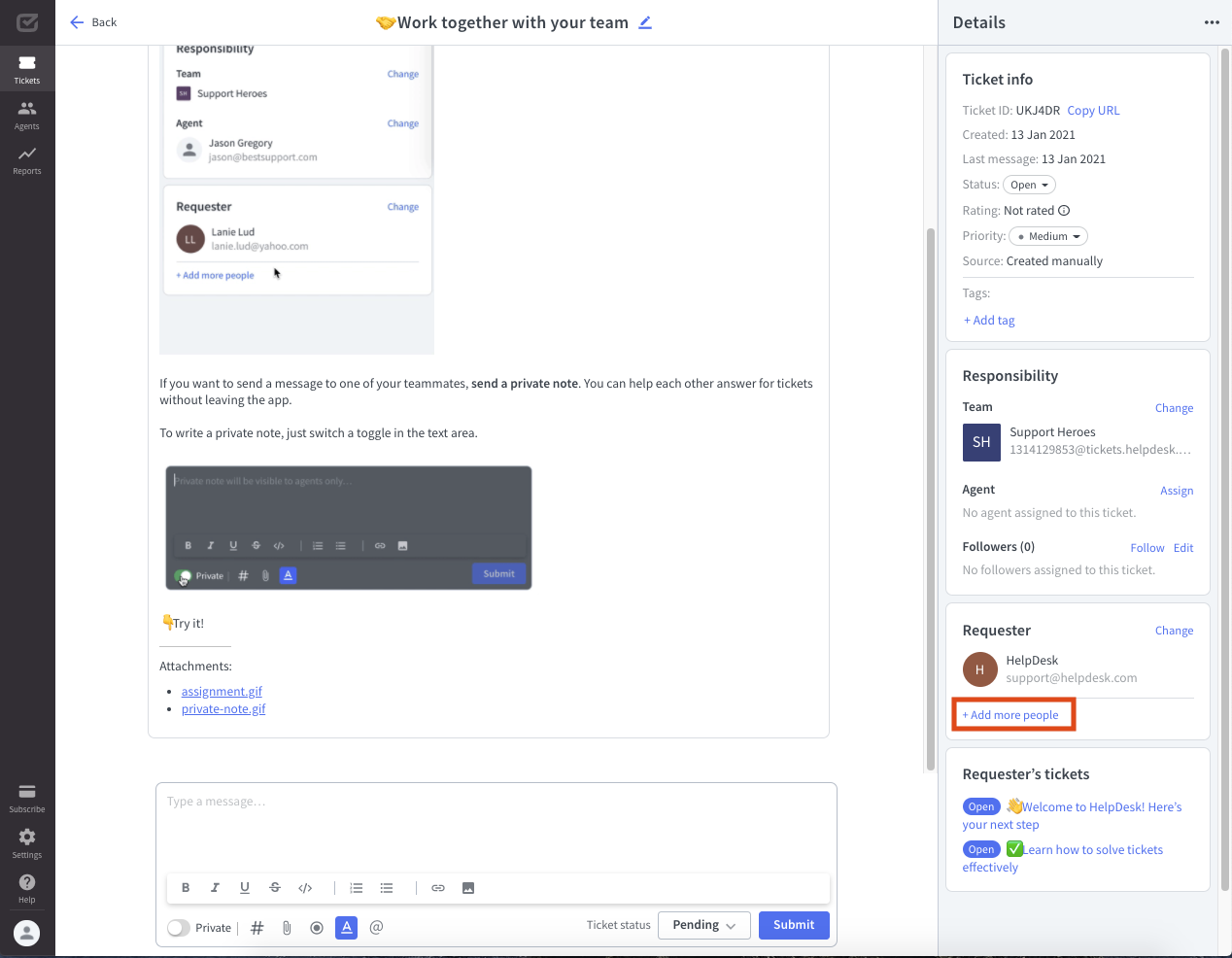Toggle the text formatting toolbar icon
1232x958 pixels.
coord(347,928)
